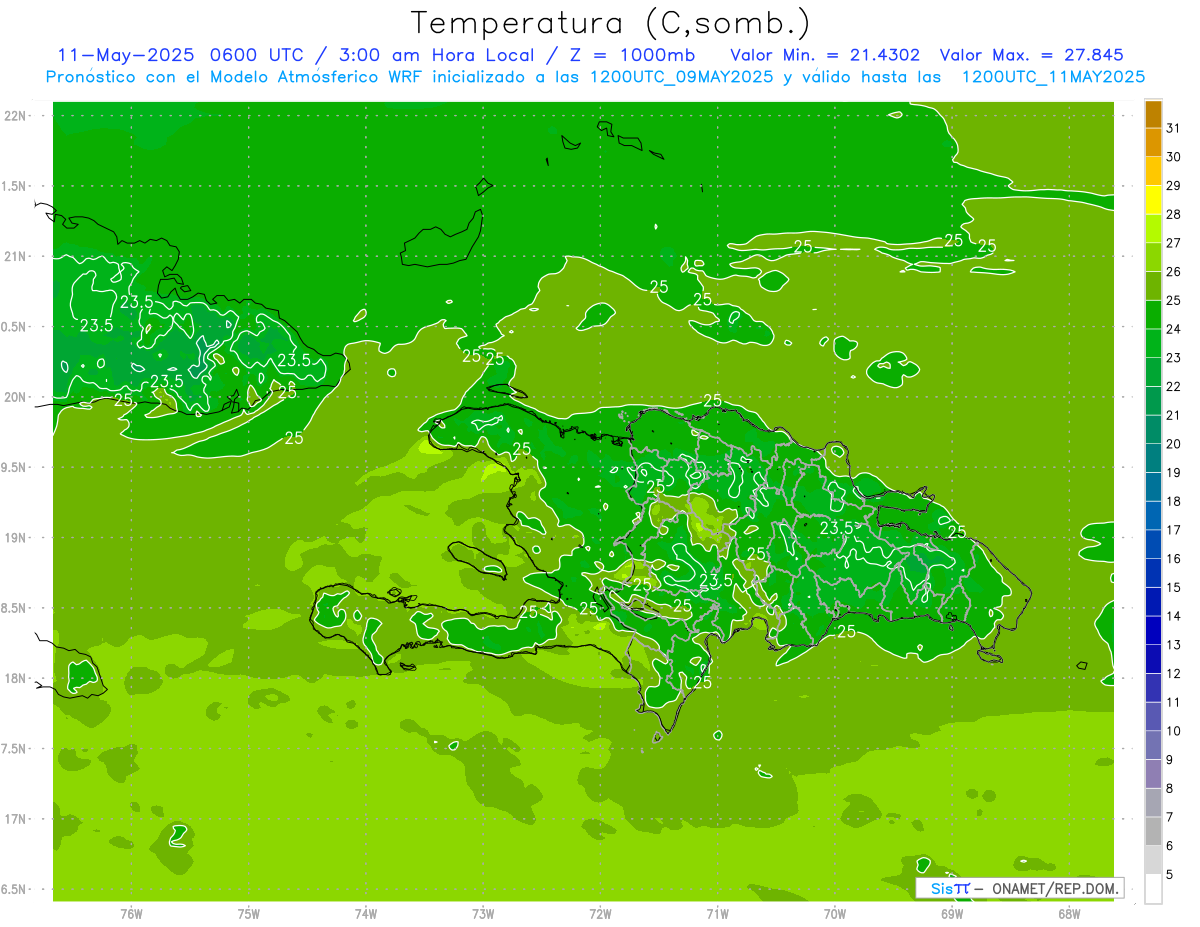
Task: Click the "ONAMET/REP.DOM." credit label
Action: pyautogui.click(x=1054, y=888)
